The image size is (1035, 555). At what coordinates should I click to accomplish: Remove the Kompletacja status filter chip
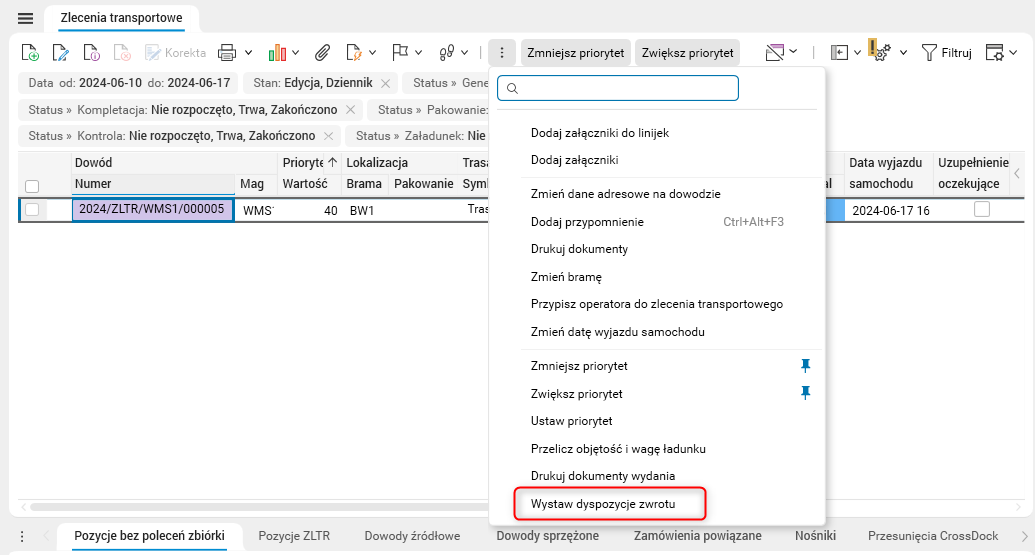tap(351, 110)
